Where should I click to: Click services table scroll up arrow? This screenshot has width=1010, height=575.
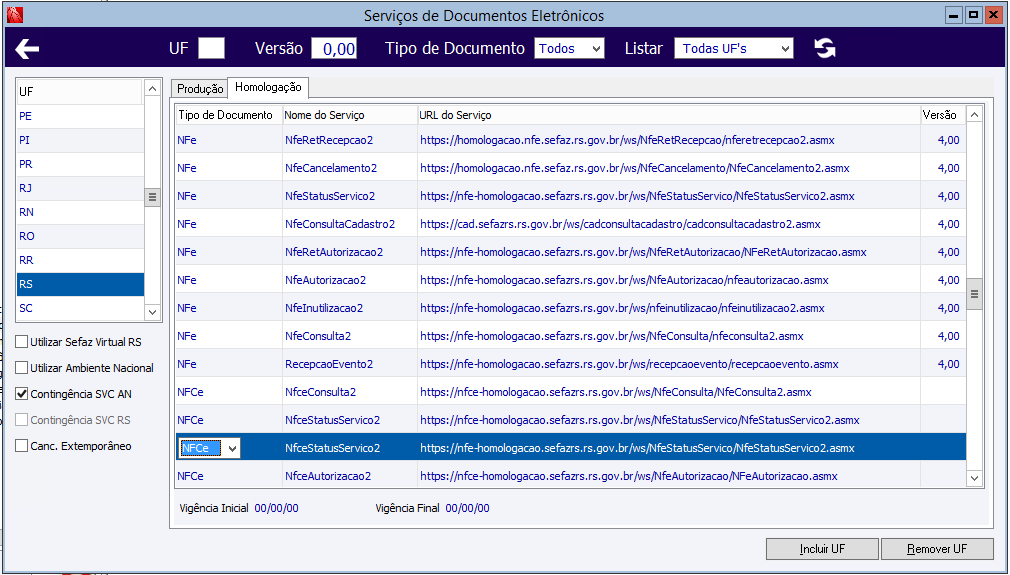point(974,115)
